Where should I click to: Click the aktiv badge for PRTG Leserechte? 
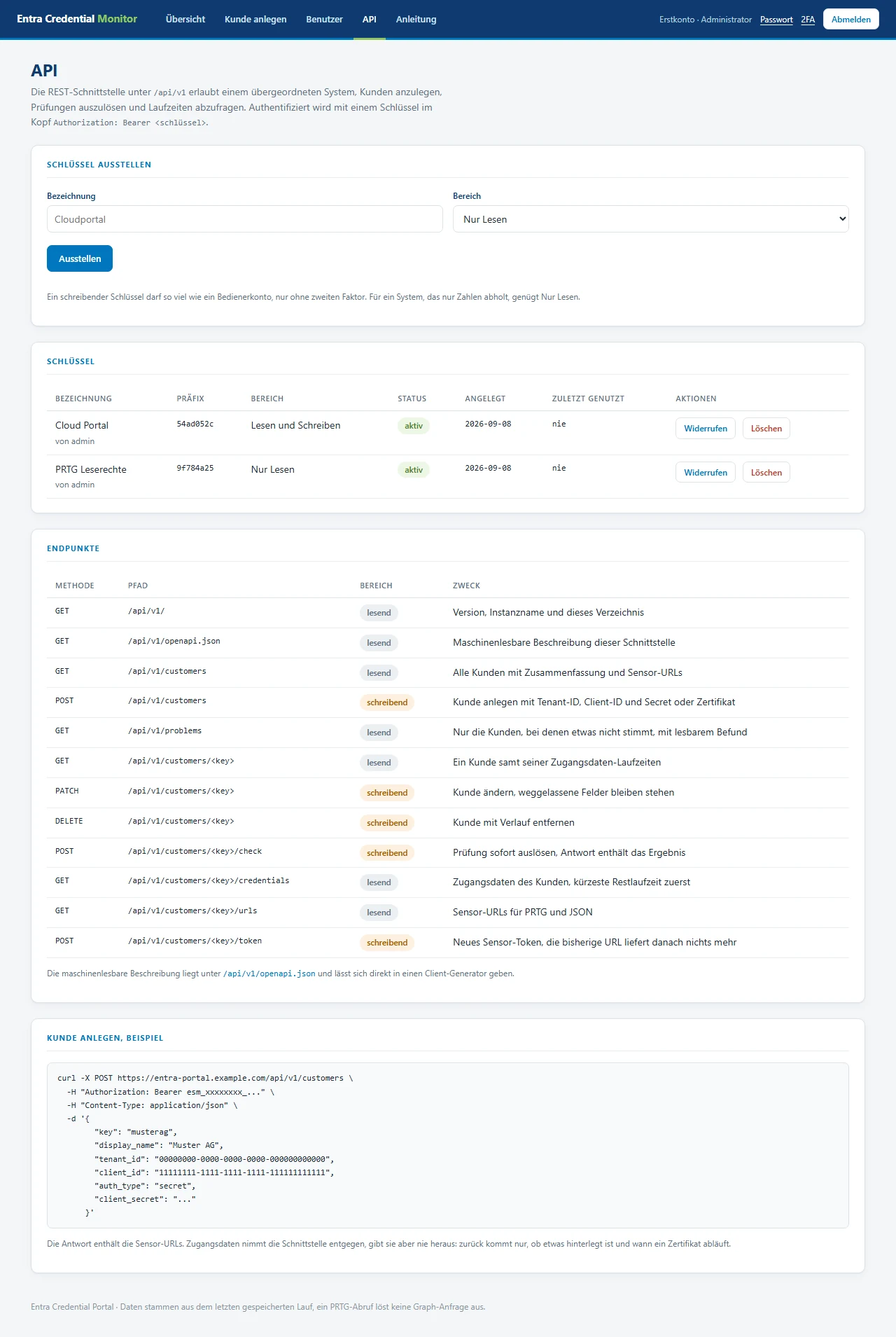click(x=414, y=470)
